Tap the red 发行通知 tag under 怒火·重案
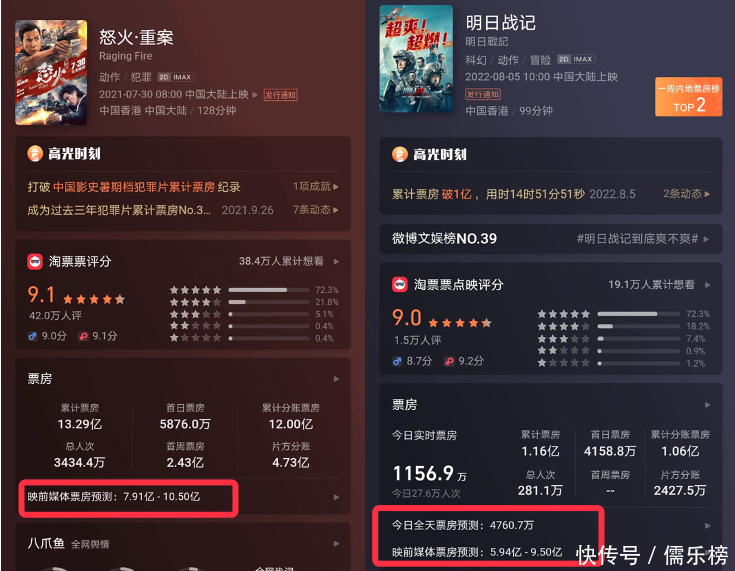This screenshot has width=735, height=571. (x=280, y=95)
